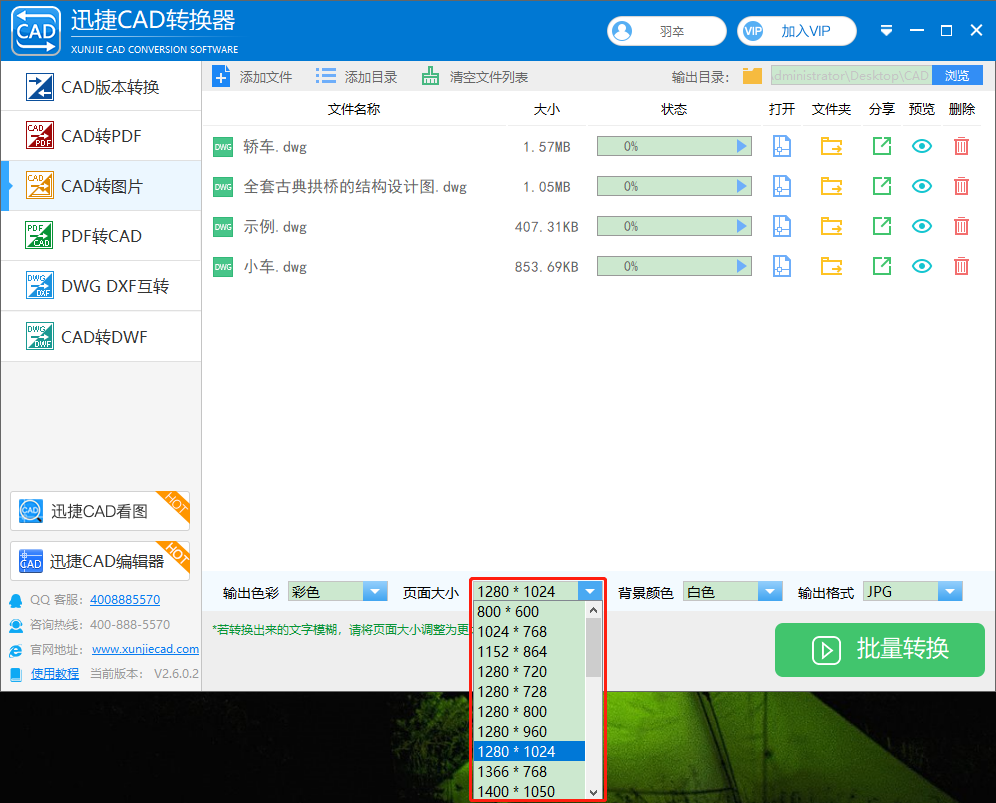
Task: Click the 浏览 browse button
Action: click(x=957, y=76)
